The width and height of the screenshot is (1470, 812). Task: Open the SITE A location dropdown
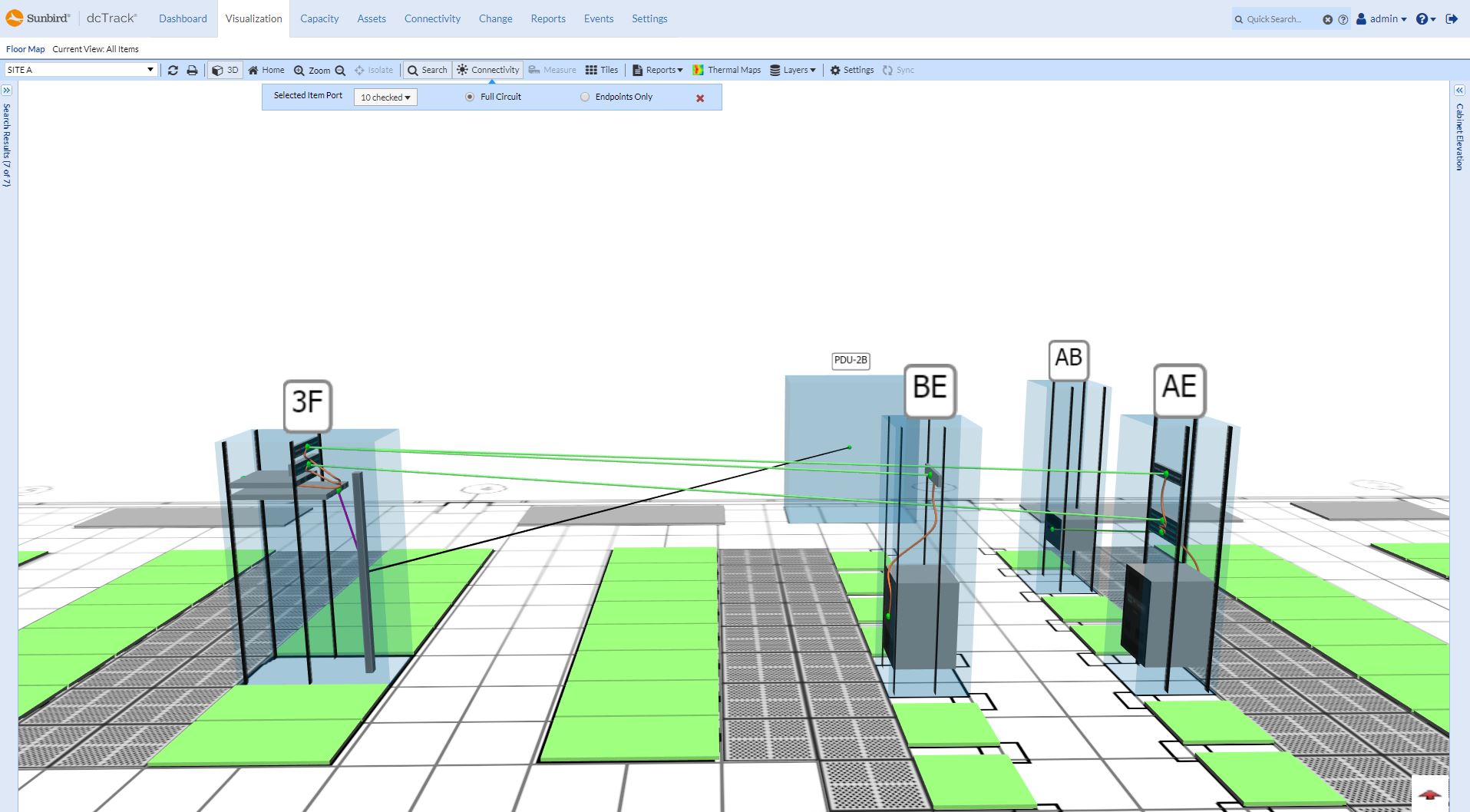[150, 69]
